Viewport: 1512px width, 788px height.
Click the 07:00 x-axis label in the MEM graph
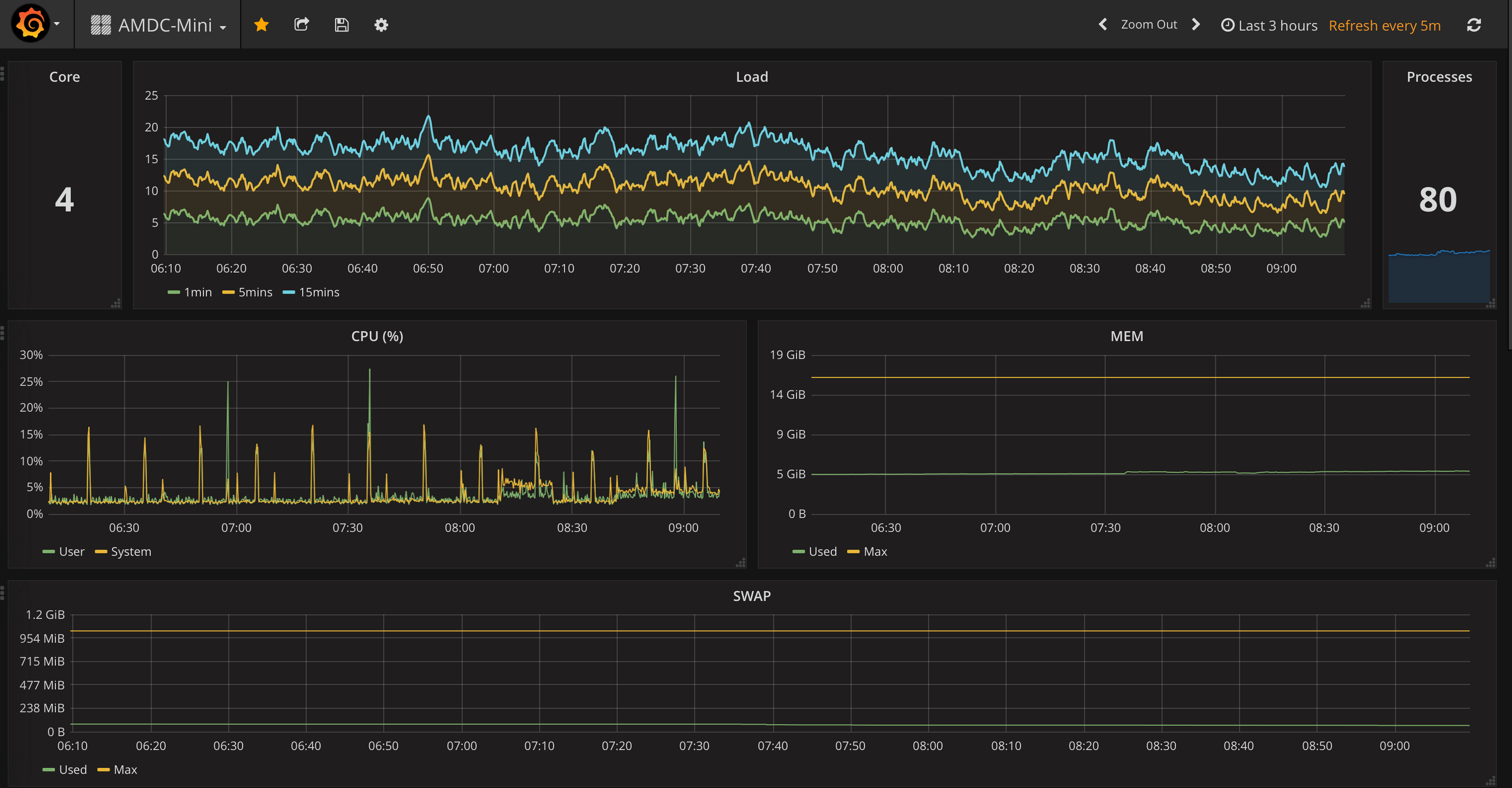(995, 527)
